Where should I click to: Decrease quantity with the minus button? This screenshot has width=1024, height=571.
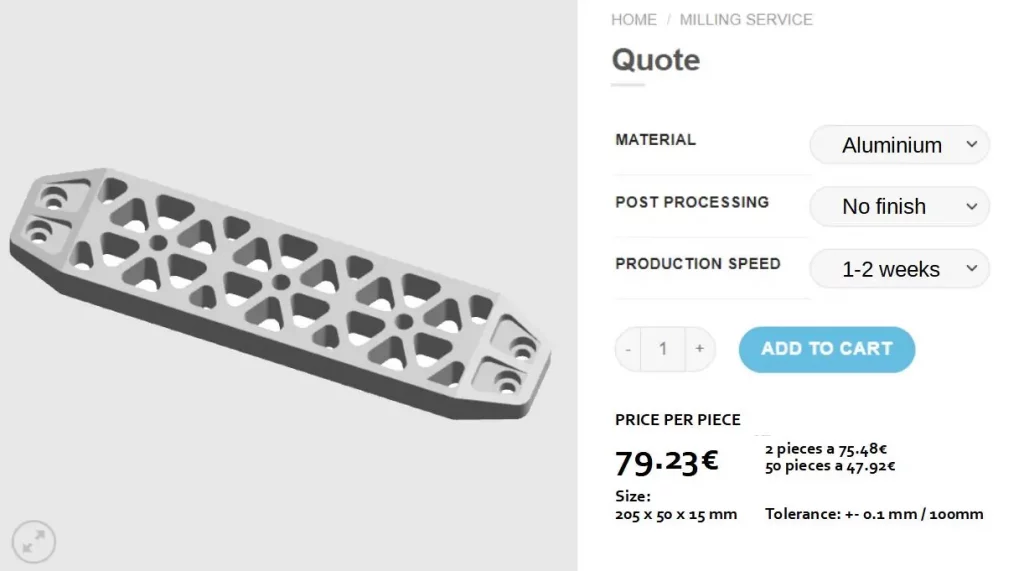pos(628,349)
